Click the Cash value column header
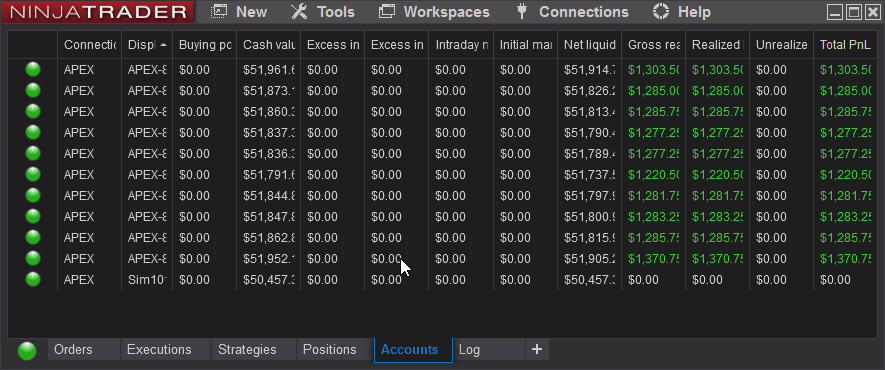 (x=269, y=45)
